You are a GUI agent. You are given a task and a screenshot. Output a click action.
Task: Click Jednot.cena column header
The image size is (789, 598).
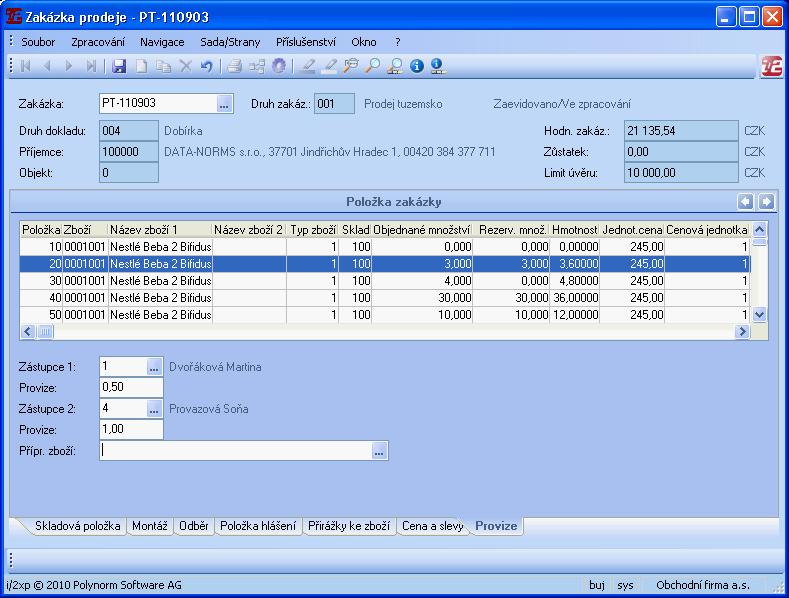pos(632,230)
